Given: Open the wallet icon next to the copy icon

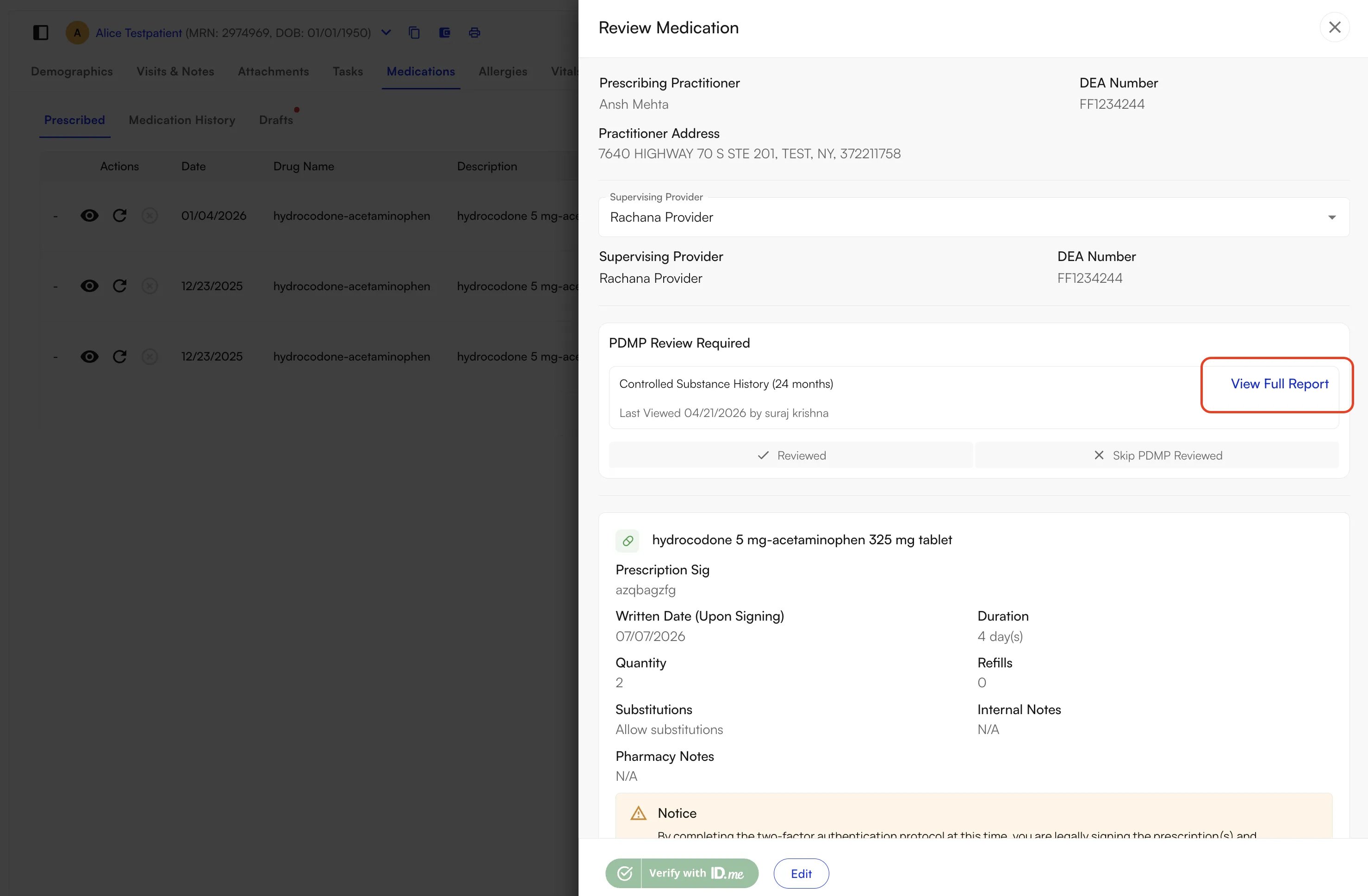Looking at the screenshot, I should (x=444, y=33).
